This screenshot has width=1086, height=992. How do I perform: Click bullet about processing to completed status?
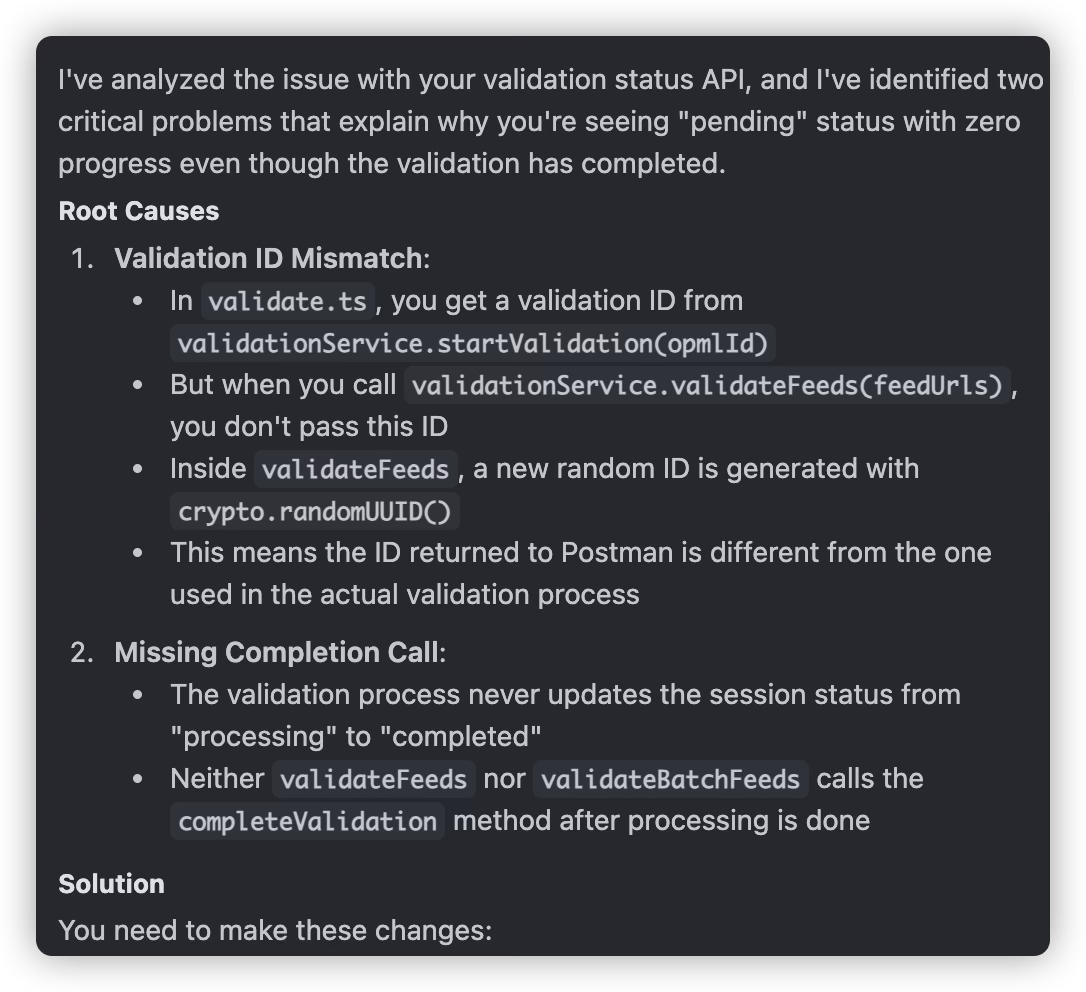(x=565, y=716)
